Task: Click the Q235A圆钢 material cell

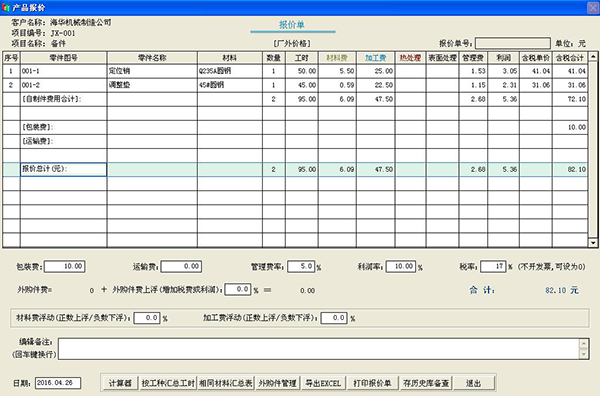Action: [230, 71]
